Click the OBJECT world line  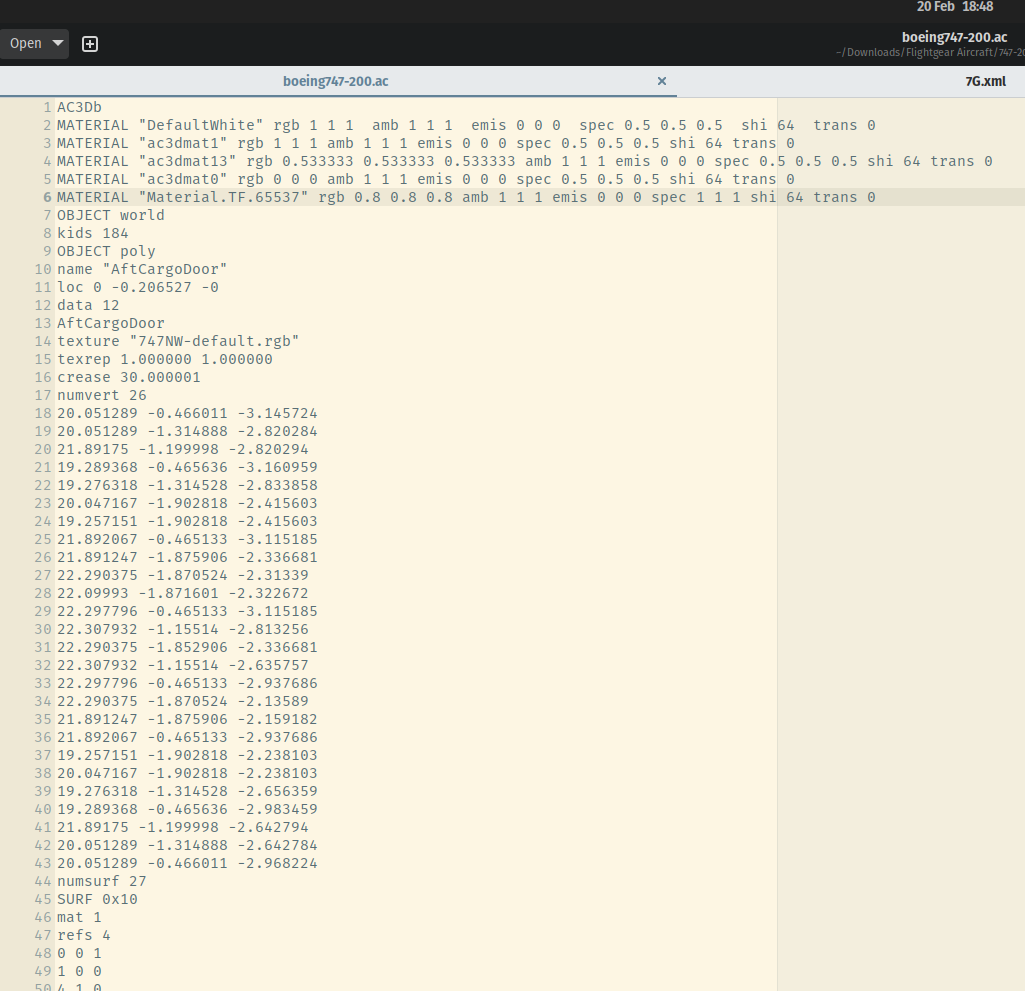110,215
